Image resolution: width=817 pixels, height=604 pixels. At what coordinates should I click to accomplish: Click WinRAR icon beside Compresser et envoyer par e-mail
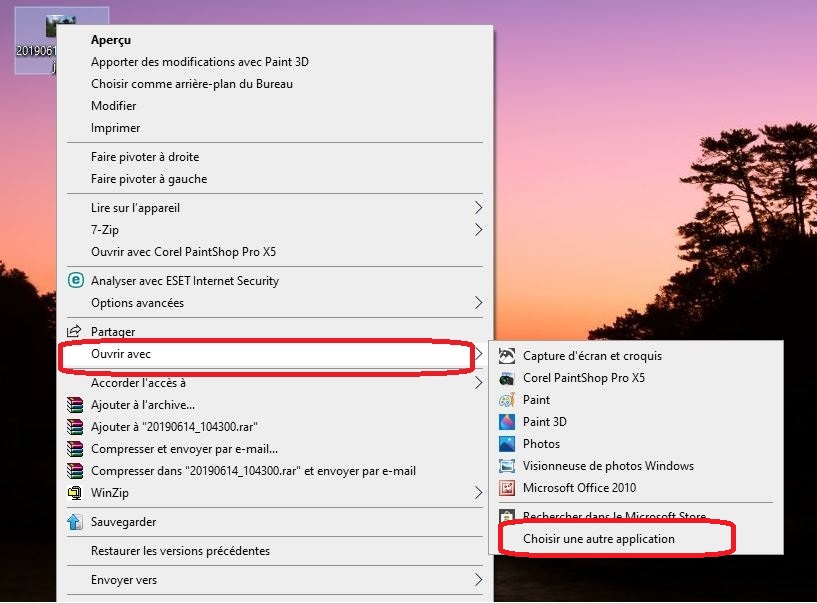pyautogui.click(x=75, y=449)
